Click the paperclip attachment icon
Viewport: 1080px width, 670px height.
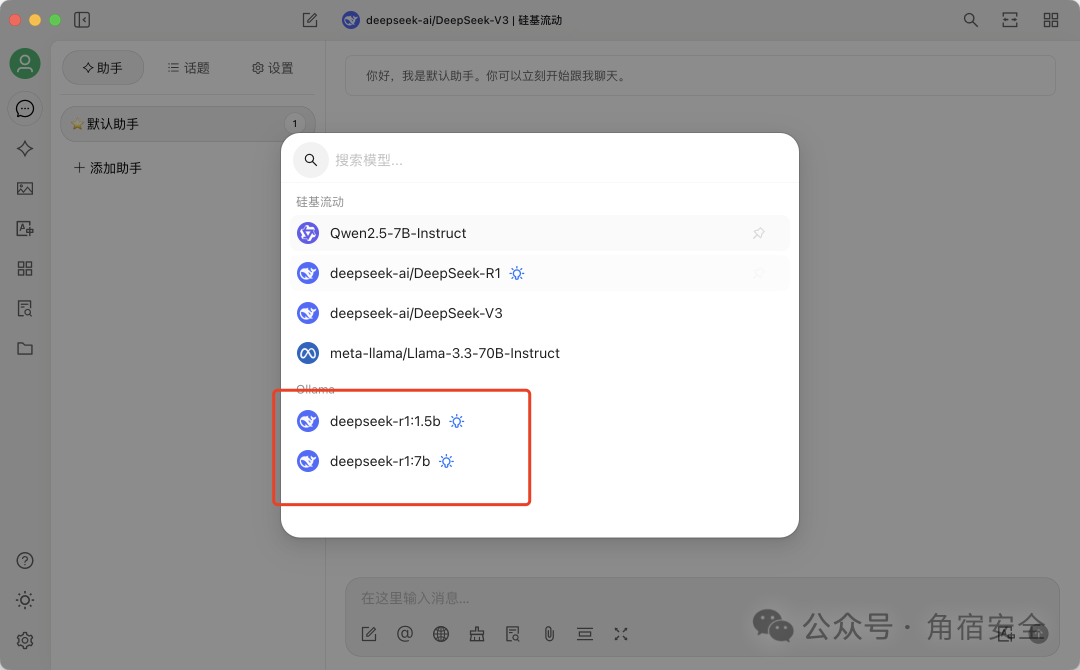549,634
